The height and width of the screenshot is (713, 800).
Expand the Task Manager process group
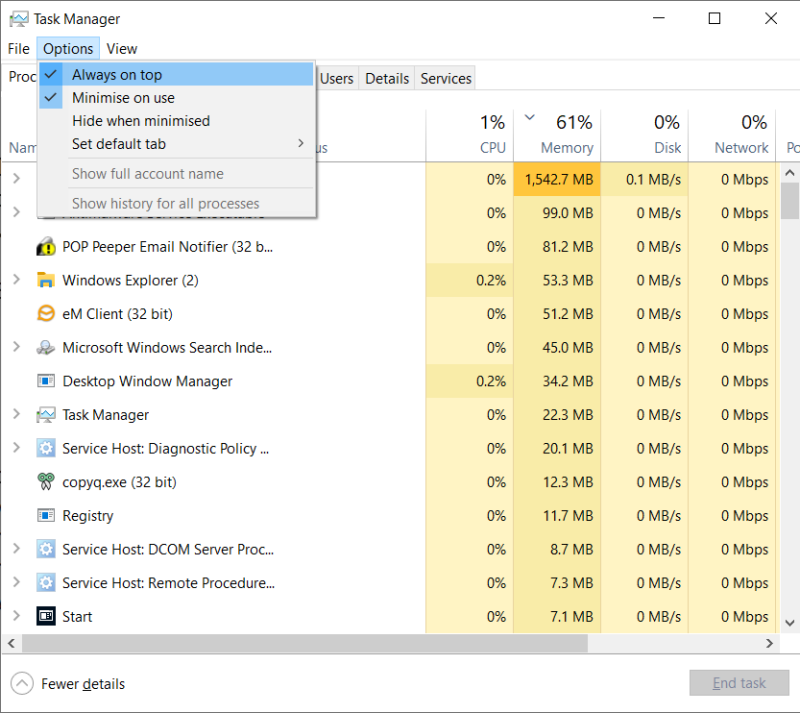[x=16, y=414]
